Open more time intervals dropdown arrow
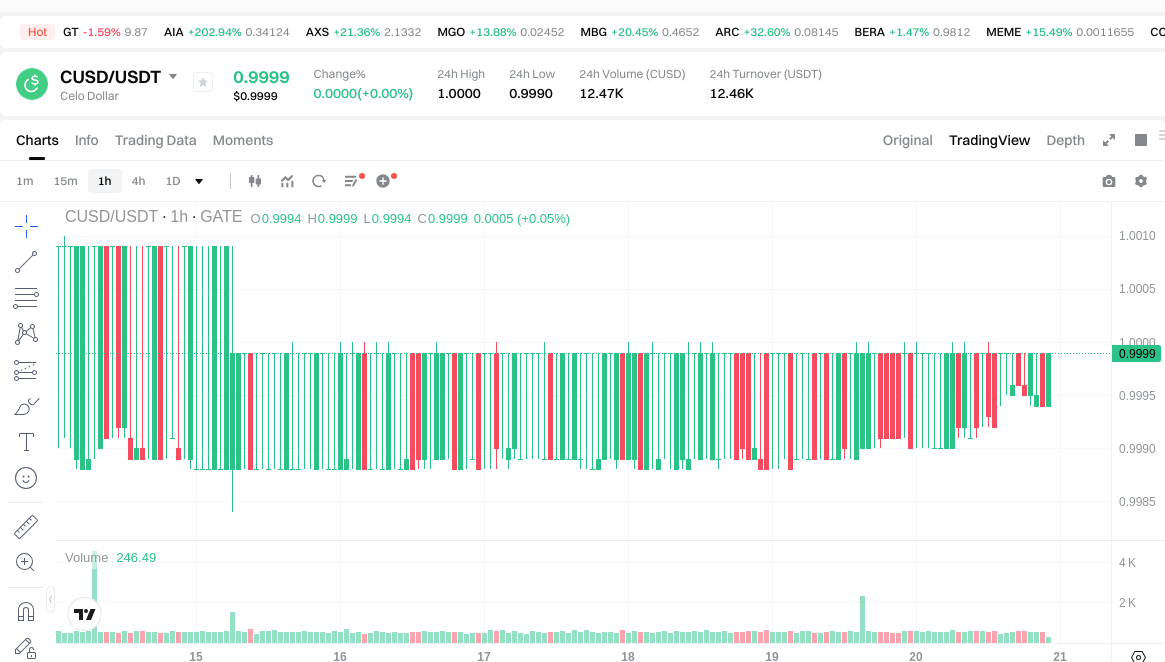The image size is (1165, 662). coord(199,181)
